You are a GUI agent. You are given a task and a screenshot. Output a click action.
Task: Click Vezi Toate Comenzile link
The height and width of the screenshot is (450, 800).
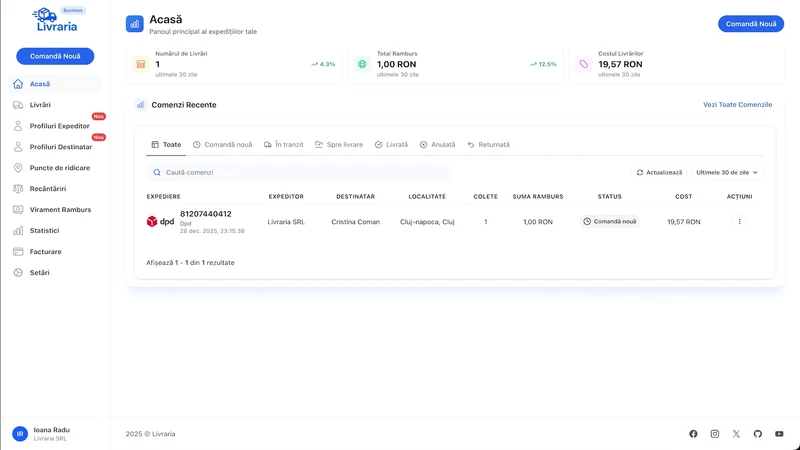(x=737, y=105)
